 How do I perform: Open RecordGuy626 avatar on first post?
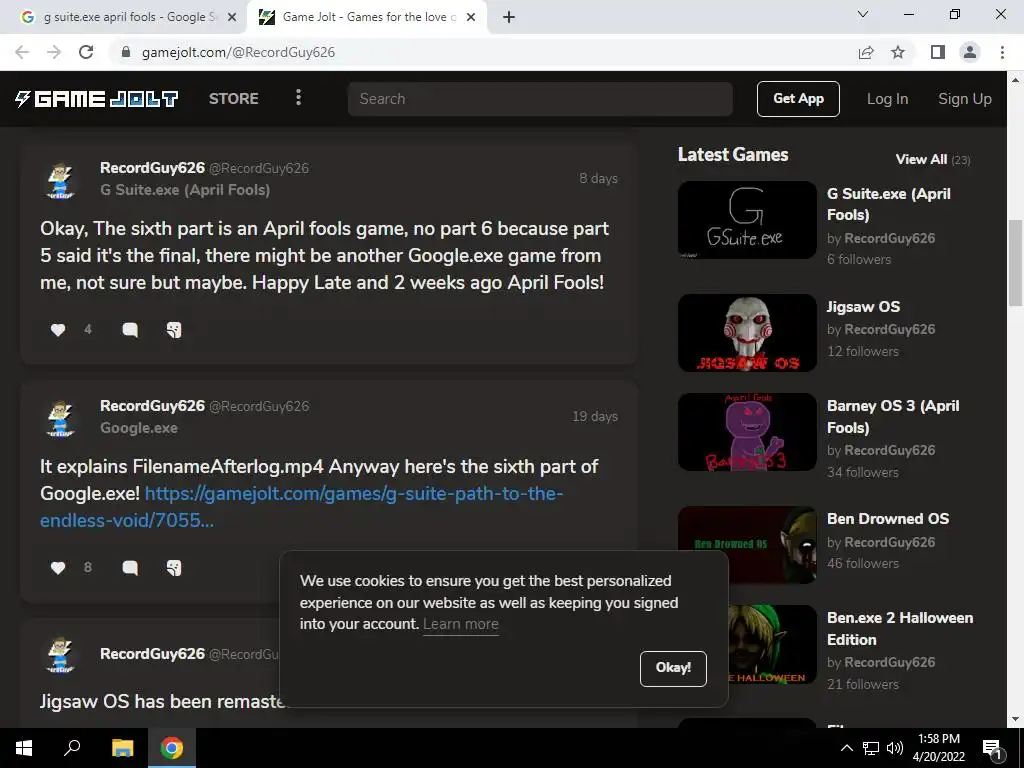(61, 180)
